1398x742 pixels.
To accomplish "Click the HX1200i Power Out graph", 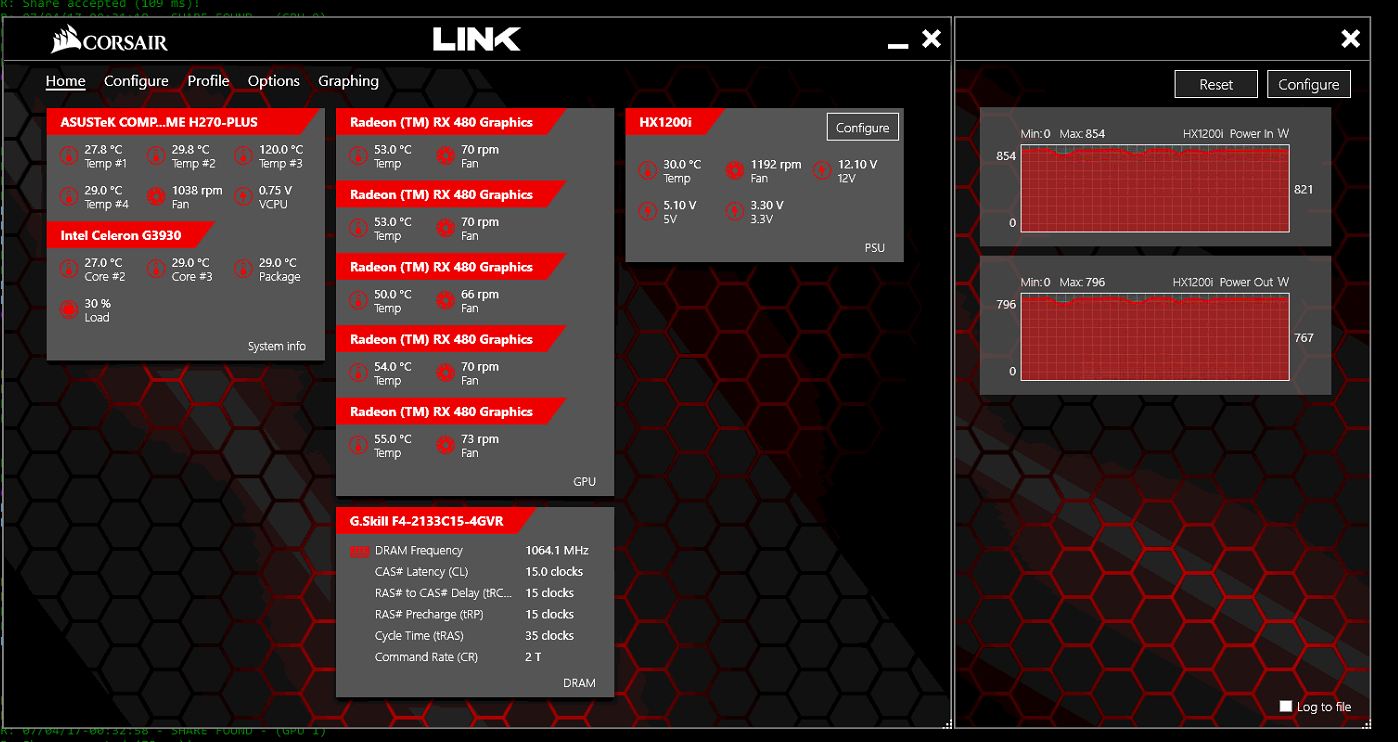I will tap(1155, 337).
